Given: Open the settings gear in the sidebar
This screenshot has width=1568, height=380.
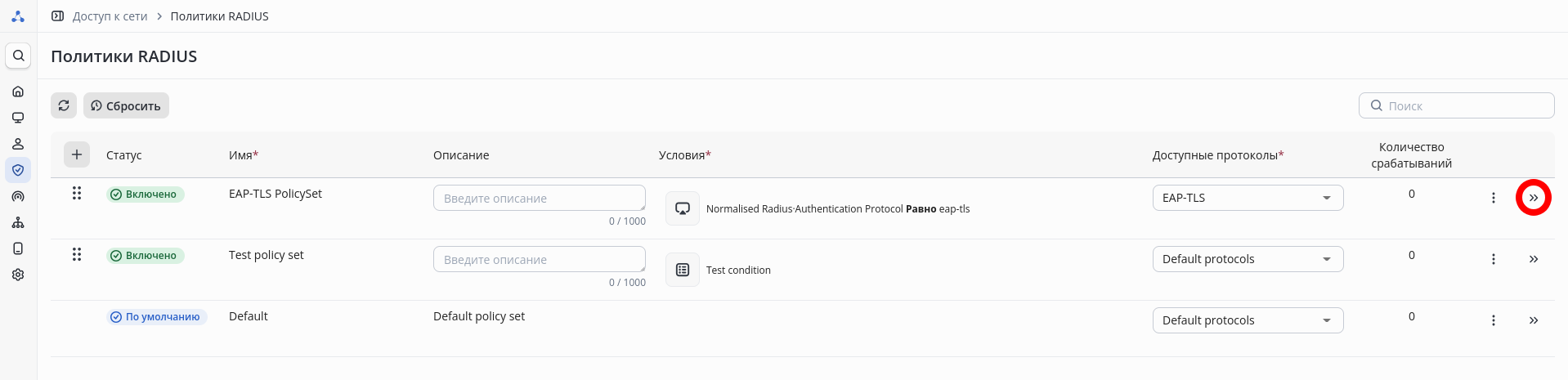Looking at the screenshot, I should pyautogui.click(x=18, y=275).
